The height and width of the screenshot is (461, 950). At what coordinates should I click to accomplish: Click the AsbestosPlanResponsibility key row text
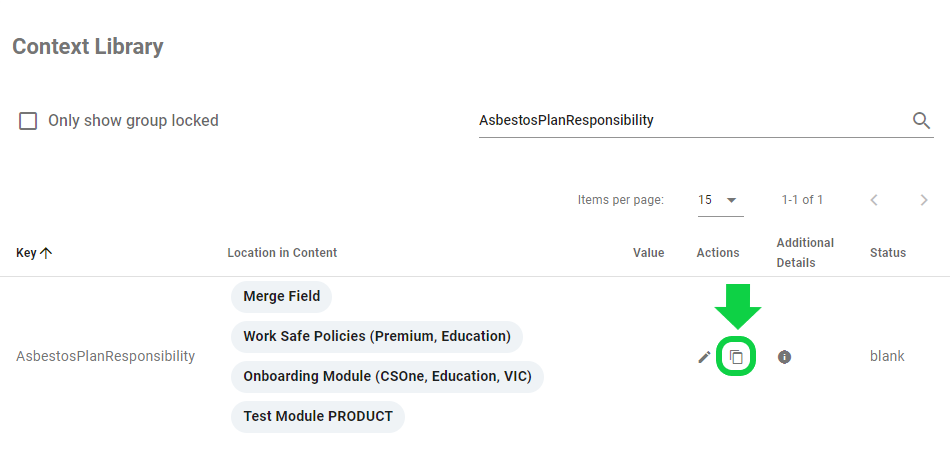[105, 356]
